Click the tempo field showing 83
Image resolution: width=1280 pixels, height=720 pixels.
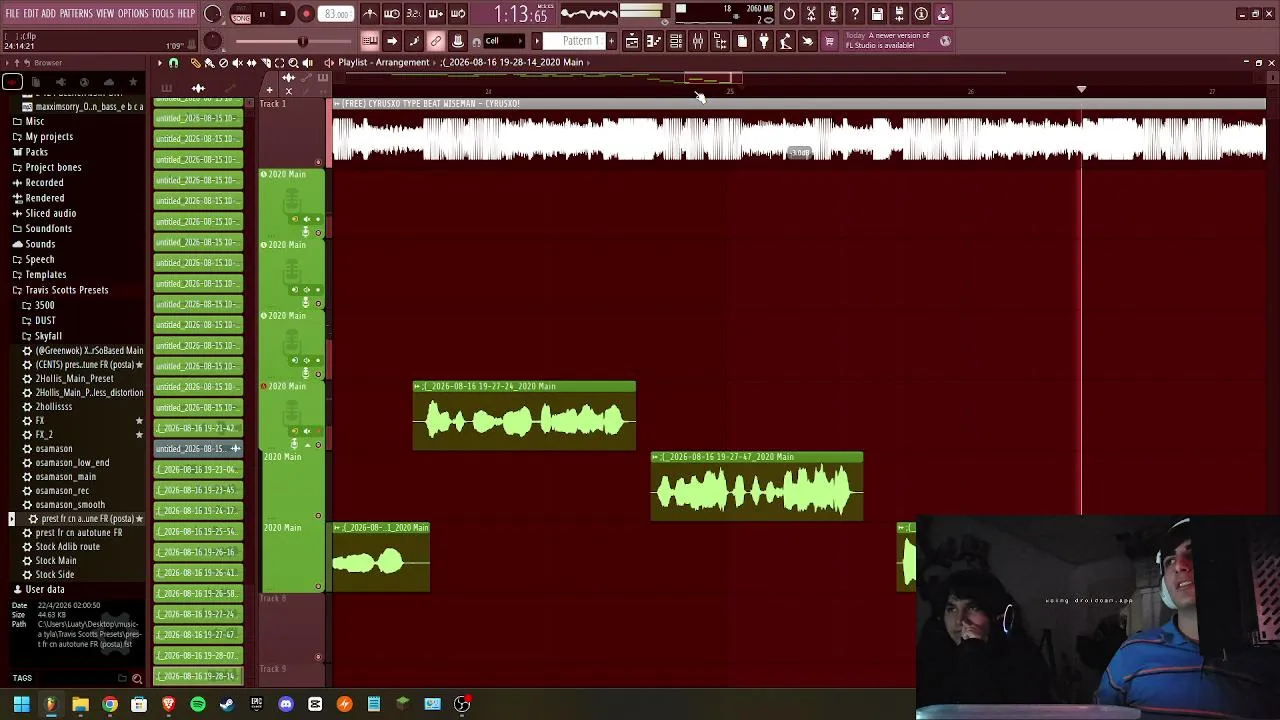[x=336, y=14]
